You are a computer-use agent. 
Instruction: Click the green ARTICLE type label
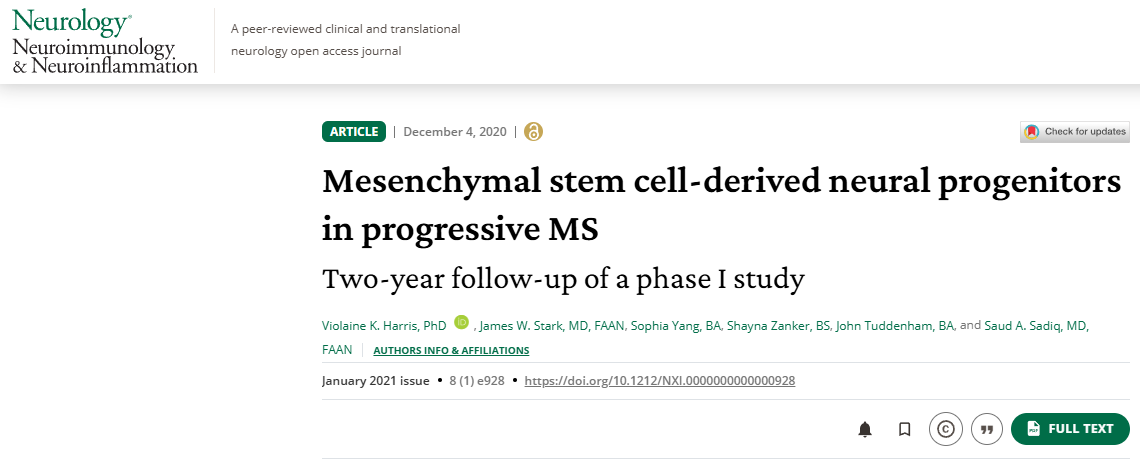[x=354, y=132]
